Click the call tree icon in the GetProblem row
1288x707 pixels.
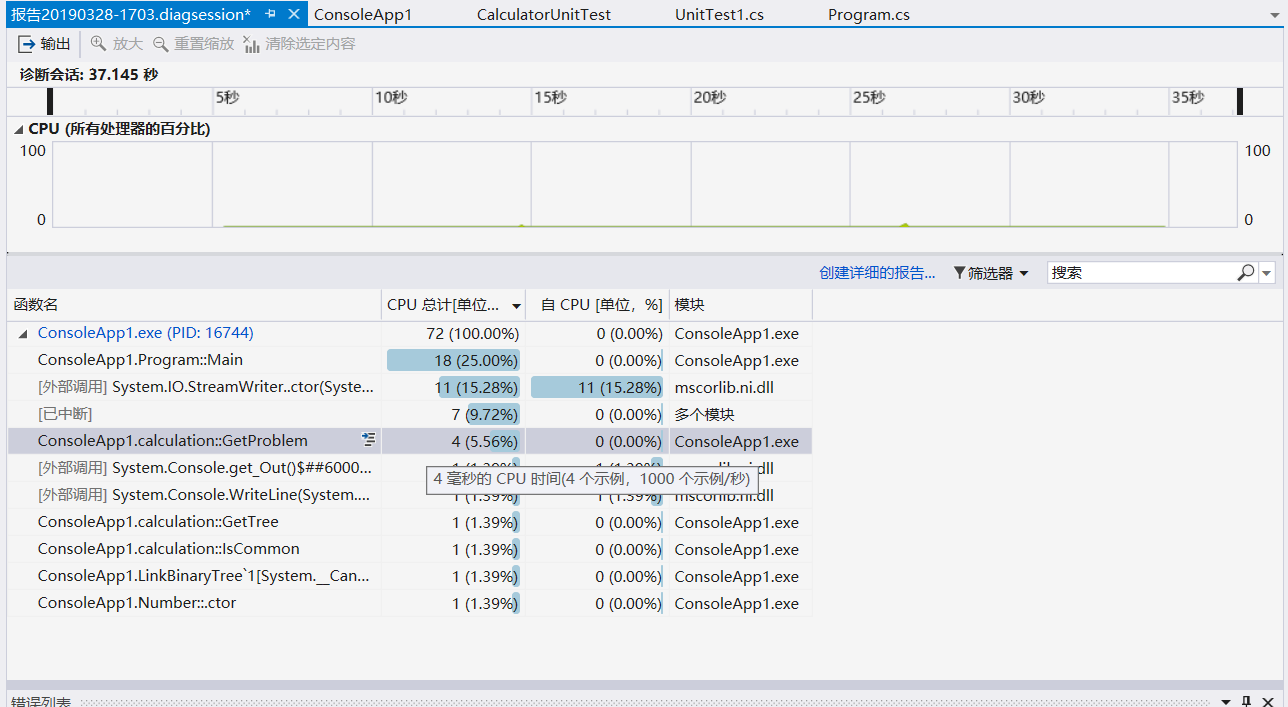pyautogui.click(x=369, y=440)
